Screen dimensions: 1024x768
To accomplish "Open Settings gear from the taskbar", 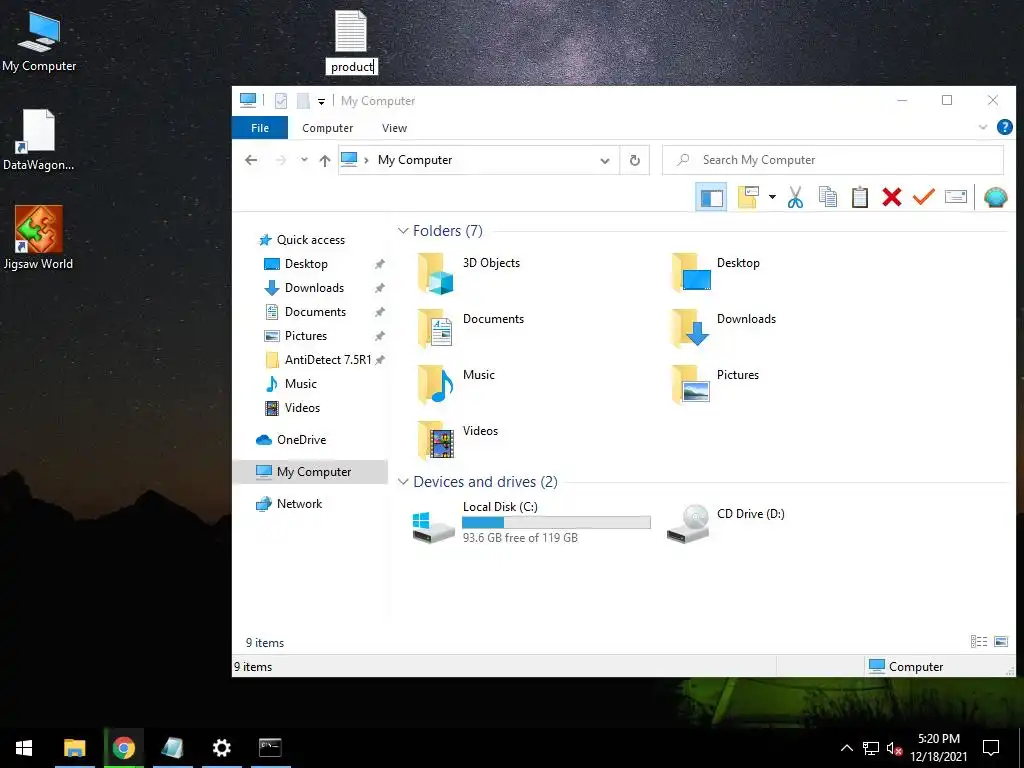I will [x=221, y=748].
